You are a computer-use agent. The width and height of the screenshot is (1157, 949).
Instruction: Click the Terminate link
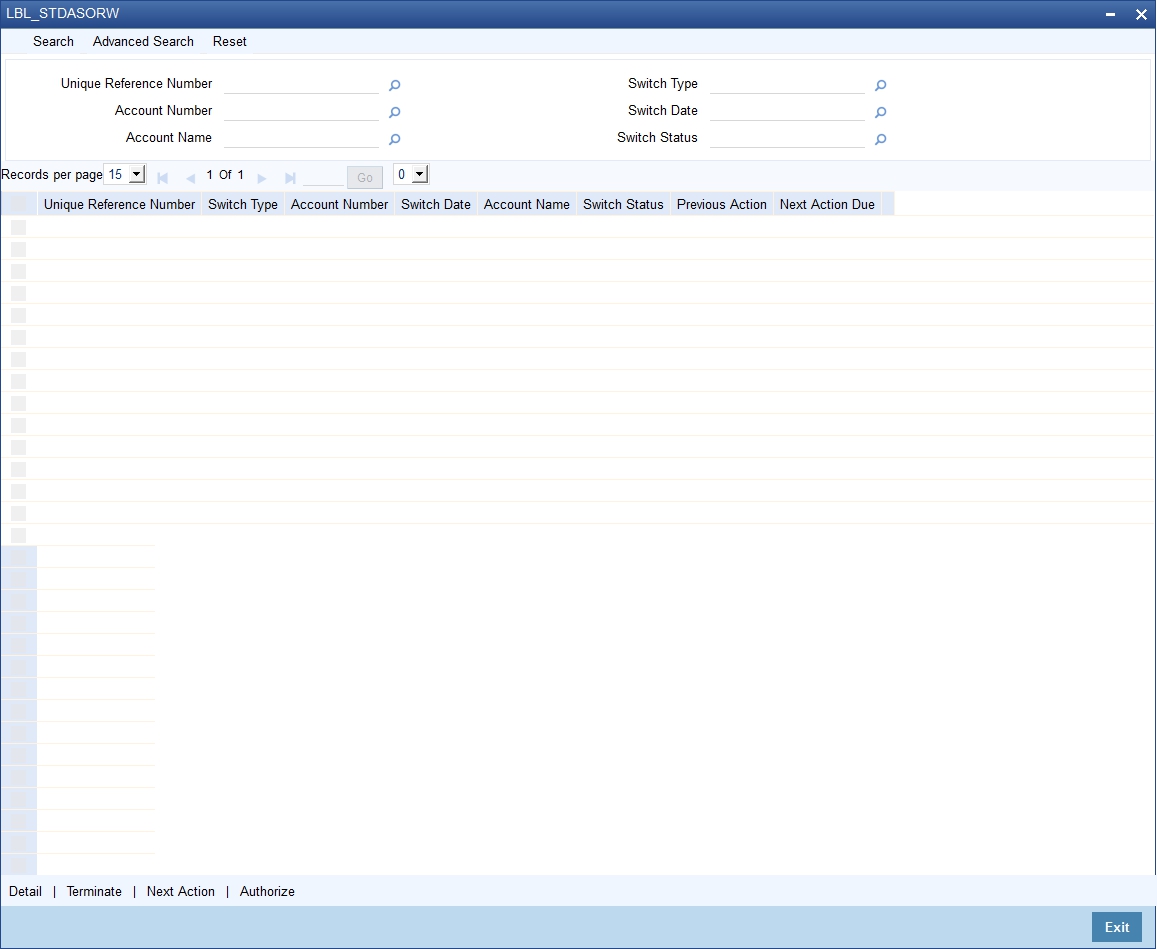[x=94, y=891]
